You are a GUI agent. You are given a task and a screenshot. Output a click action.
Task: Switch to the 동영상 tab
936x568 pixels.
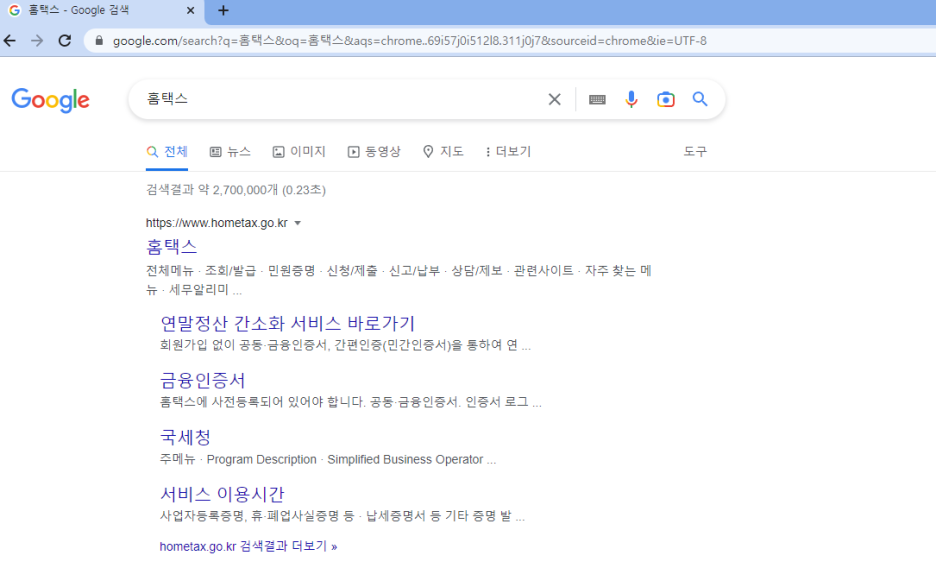coord(374,152)
